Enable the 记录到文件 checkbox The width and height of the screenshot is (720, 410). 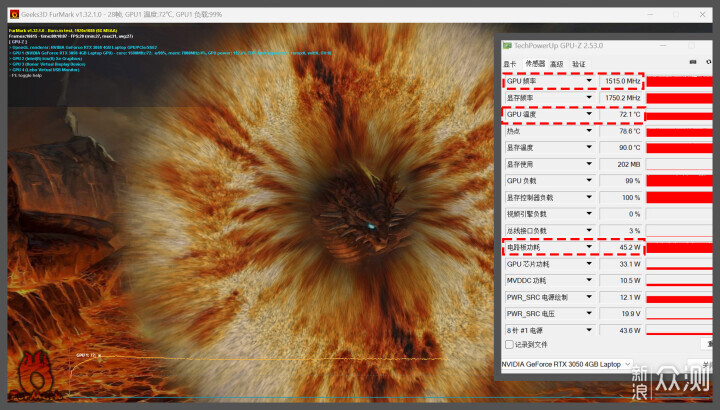tap(509, 344)
